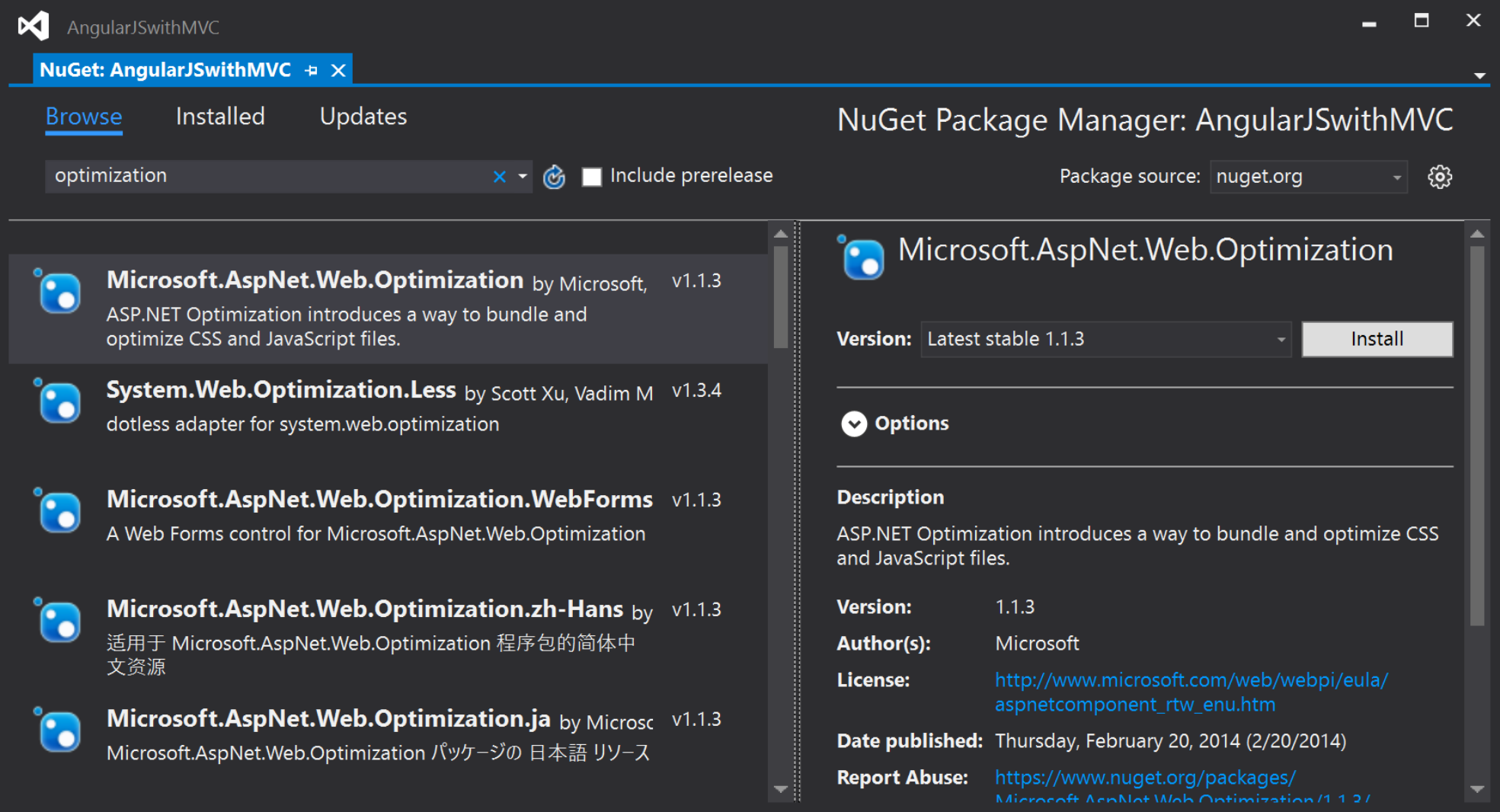Open the Version Latest stable 1.1.3 dropdown

click(1106, 339)
